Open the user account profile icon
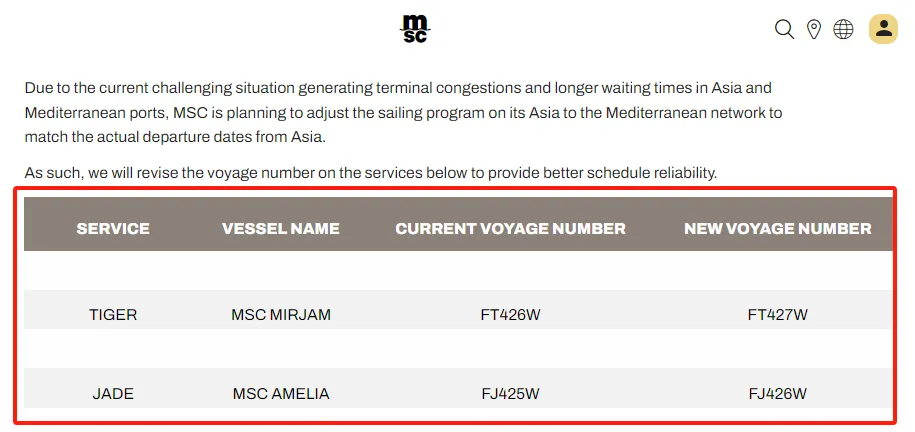This screenshot has width=915, height=432. pos(883,29)
